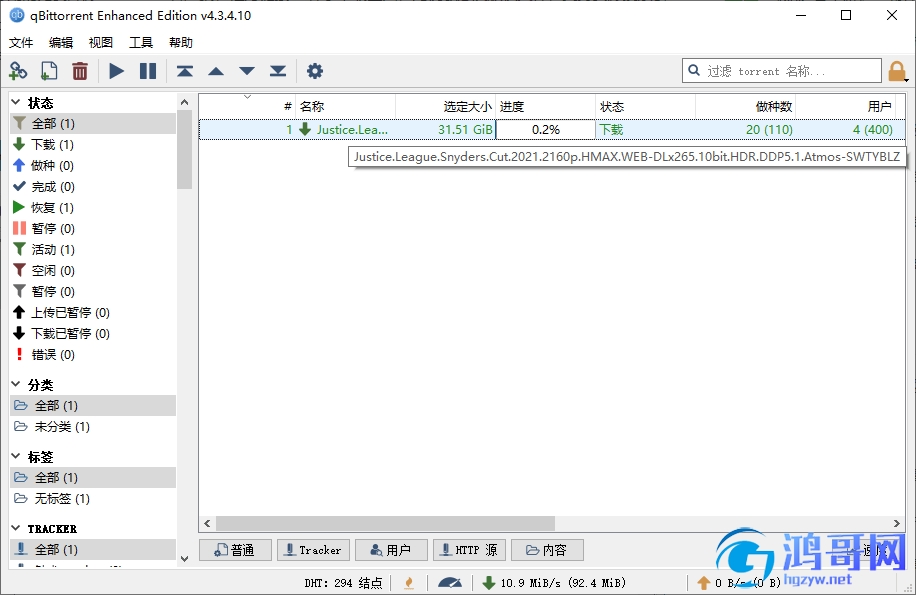916x595 pixels.
Task: Open options via gear icon
Action: pyautogui.click(x=315, y=71)
